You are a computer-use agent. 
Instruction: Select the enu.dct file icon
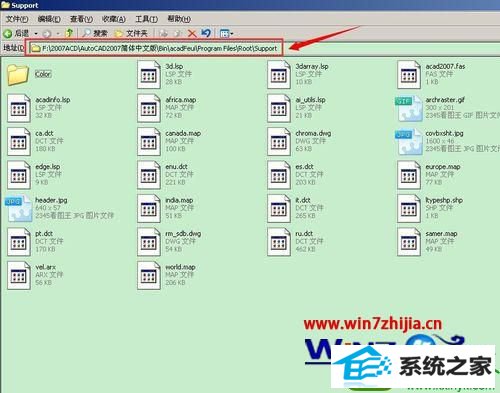pos(149,175)
